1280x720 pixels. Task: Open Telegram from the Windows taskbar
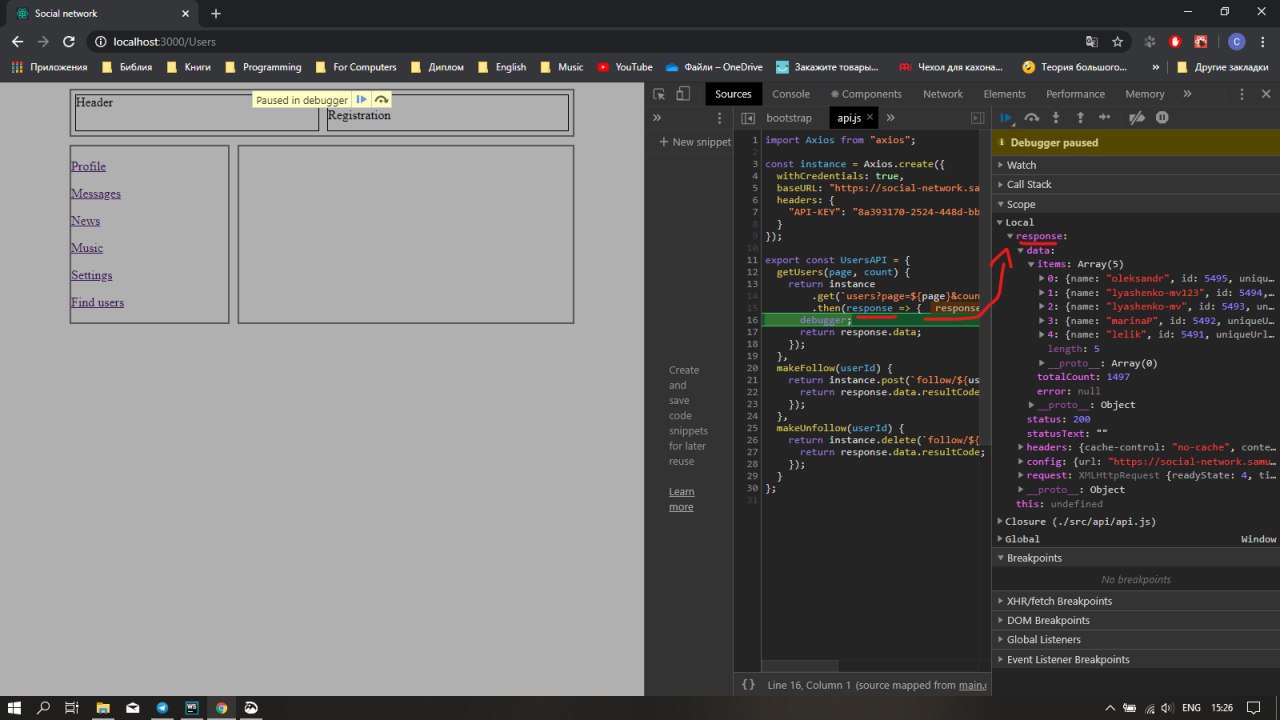pyautogui.click(x=162, y=708)
